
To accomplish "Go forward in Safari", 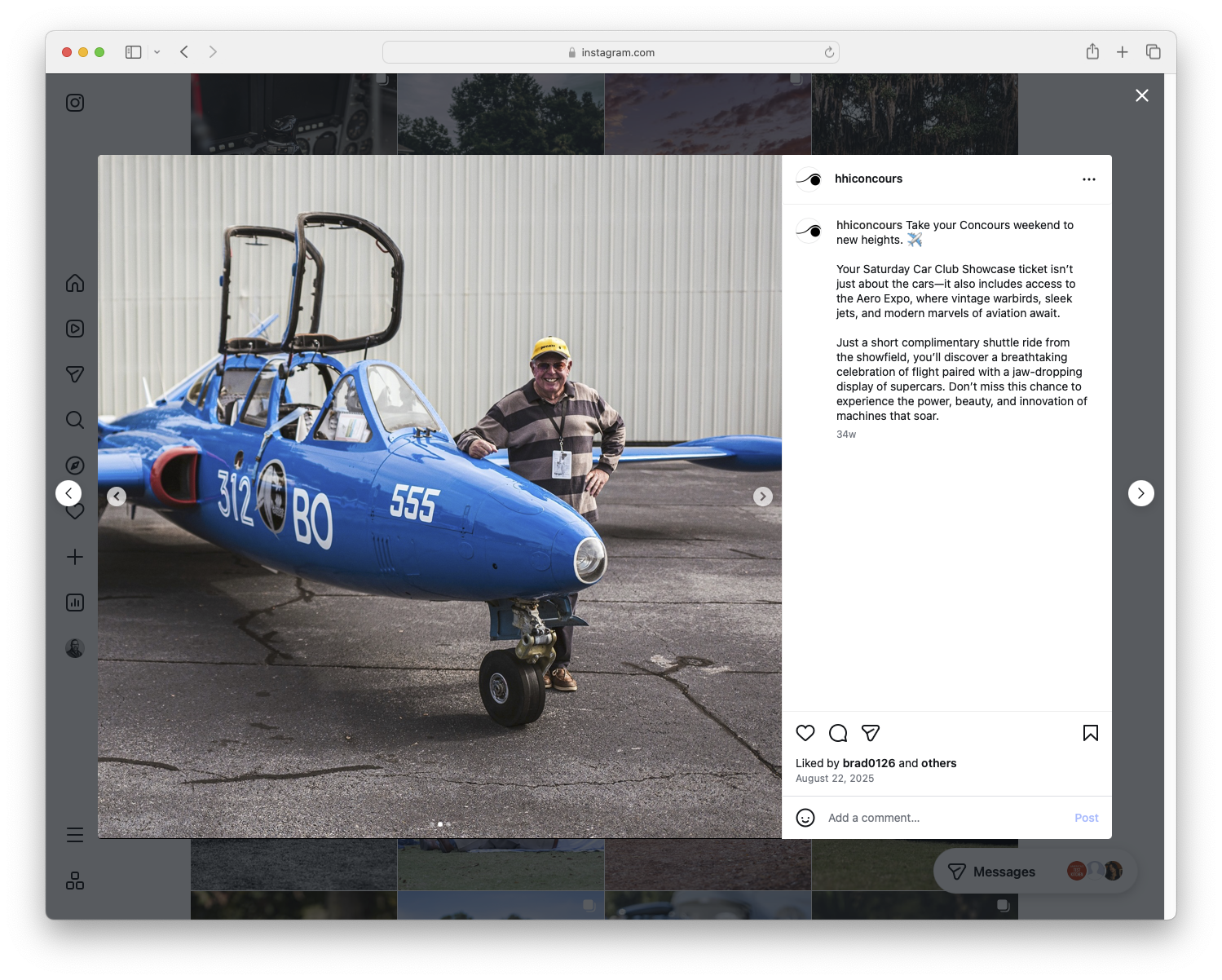I will pos(213,52).
